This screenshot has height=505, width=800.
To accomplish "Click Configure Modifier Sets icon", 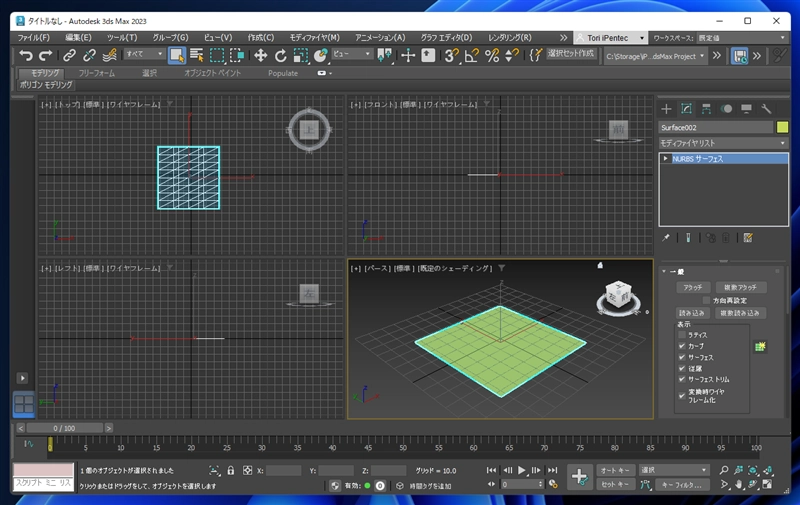I will pos(748,238).
